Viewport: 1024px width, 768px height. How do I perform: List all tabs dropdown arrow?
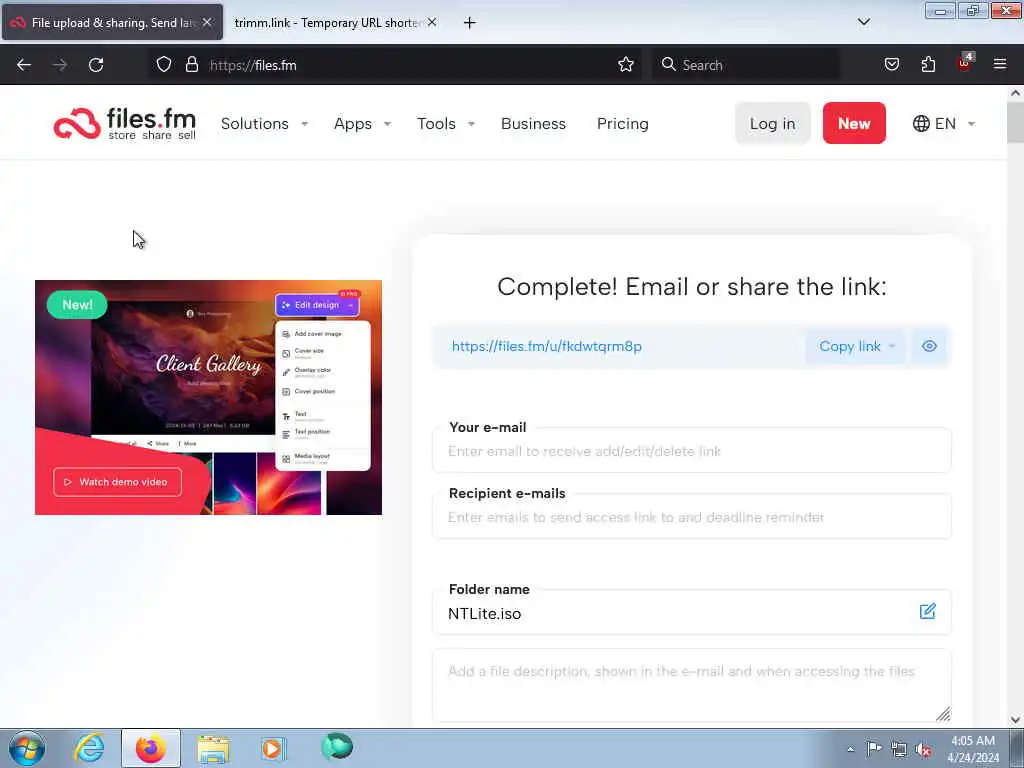(x=864, y=22)
